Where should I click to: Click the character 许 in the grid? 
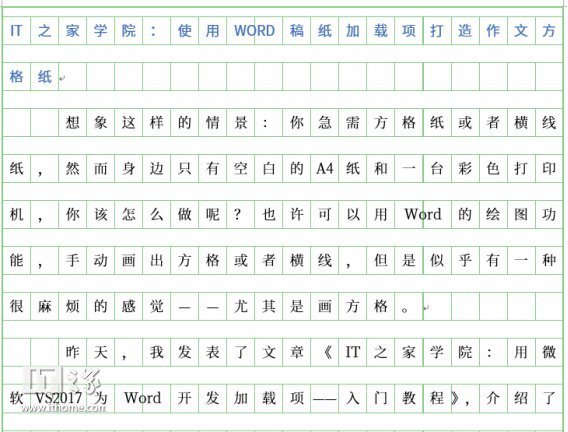pyautogui.click(x=297, y=214)
